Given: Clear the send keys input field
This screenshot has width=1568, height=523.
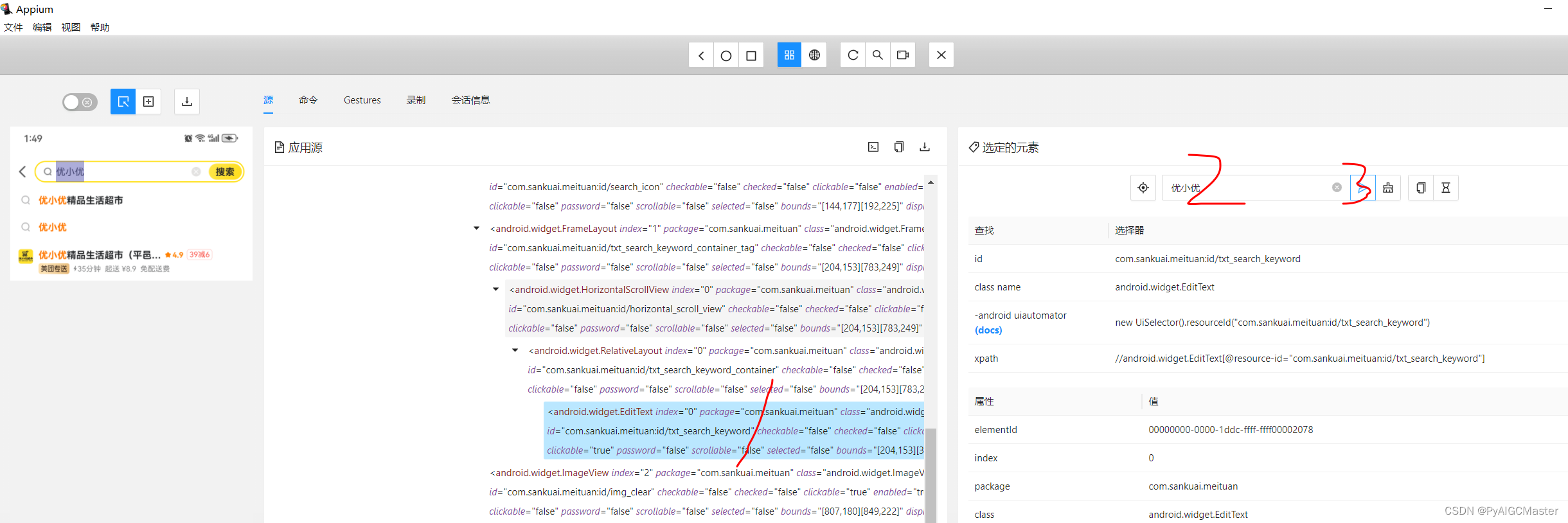Looking at the screenshot, I should tap(1337, 188).
